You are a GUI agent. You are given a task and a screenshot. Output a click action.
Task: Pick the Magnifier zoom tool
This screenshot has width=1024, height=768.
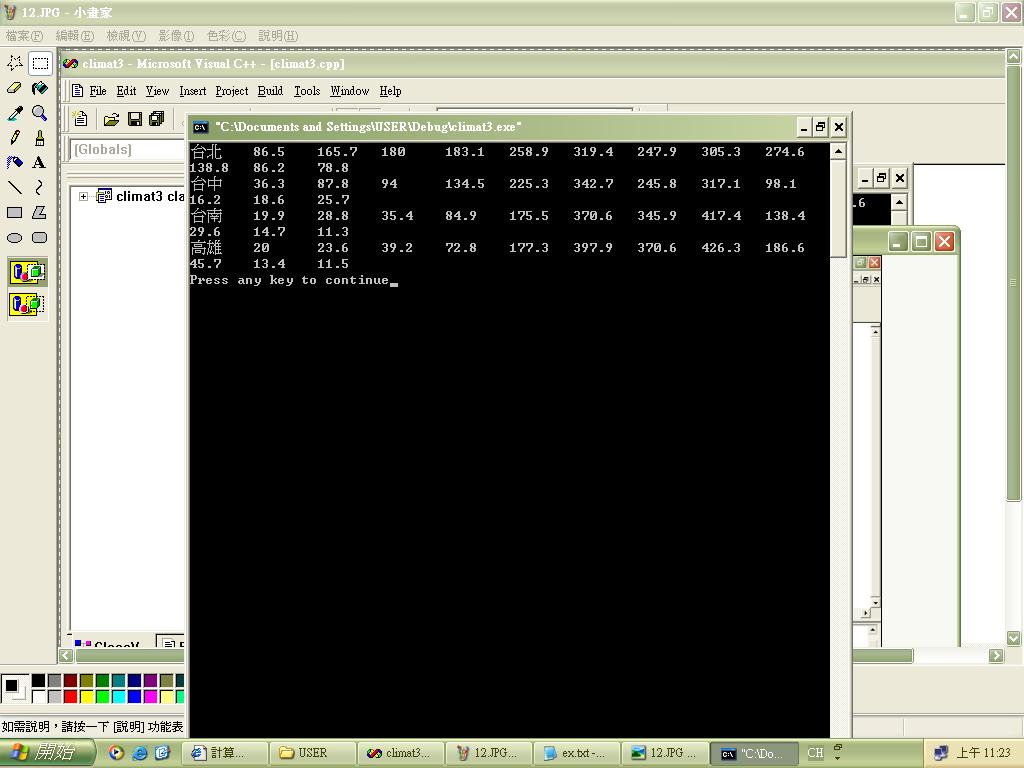click(39, 113)
